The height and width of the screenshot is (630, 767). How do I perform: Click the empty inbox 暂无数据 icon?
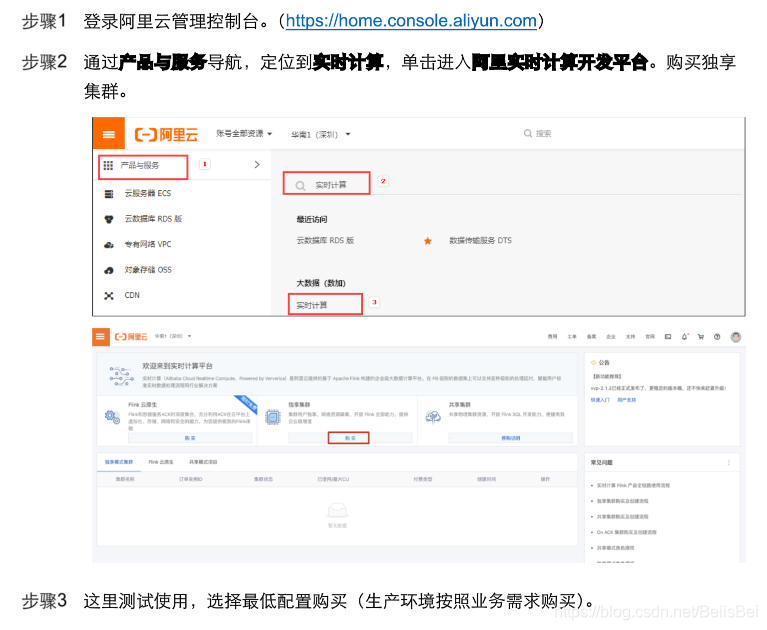337,511
